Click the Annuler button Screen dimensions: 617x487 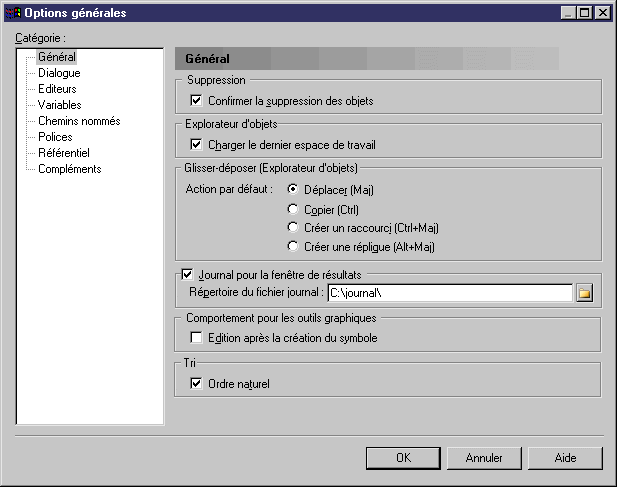click(x=484, y=457)
